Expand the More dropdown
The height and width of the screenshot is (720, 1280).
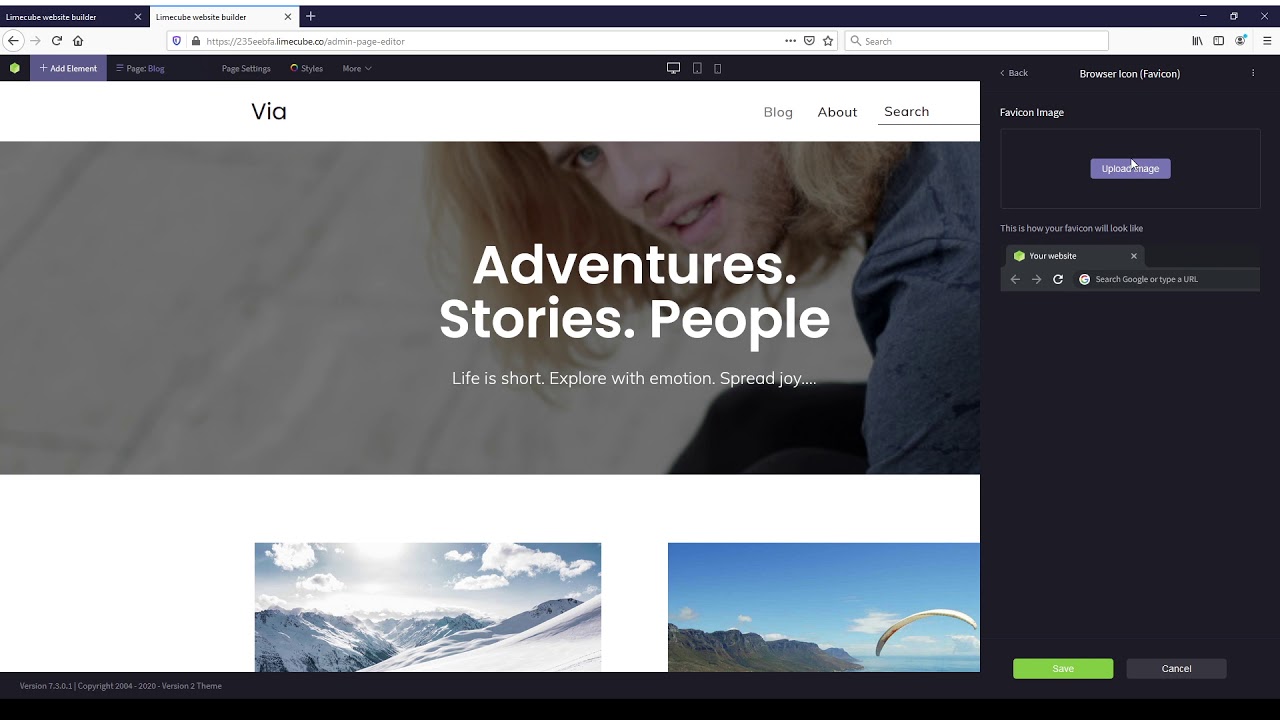357,68
